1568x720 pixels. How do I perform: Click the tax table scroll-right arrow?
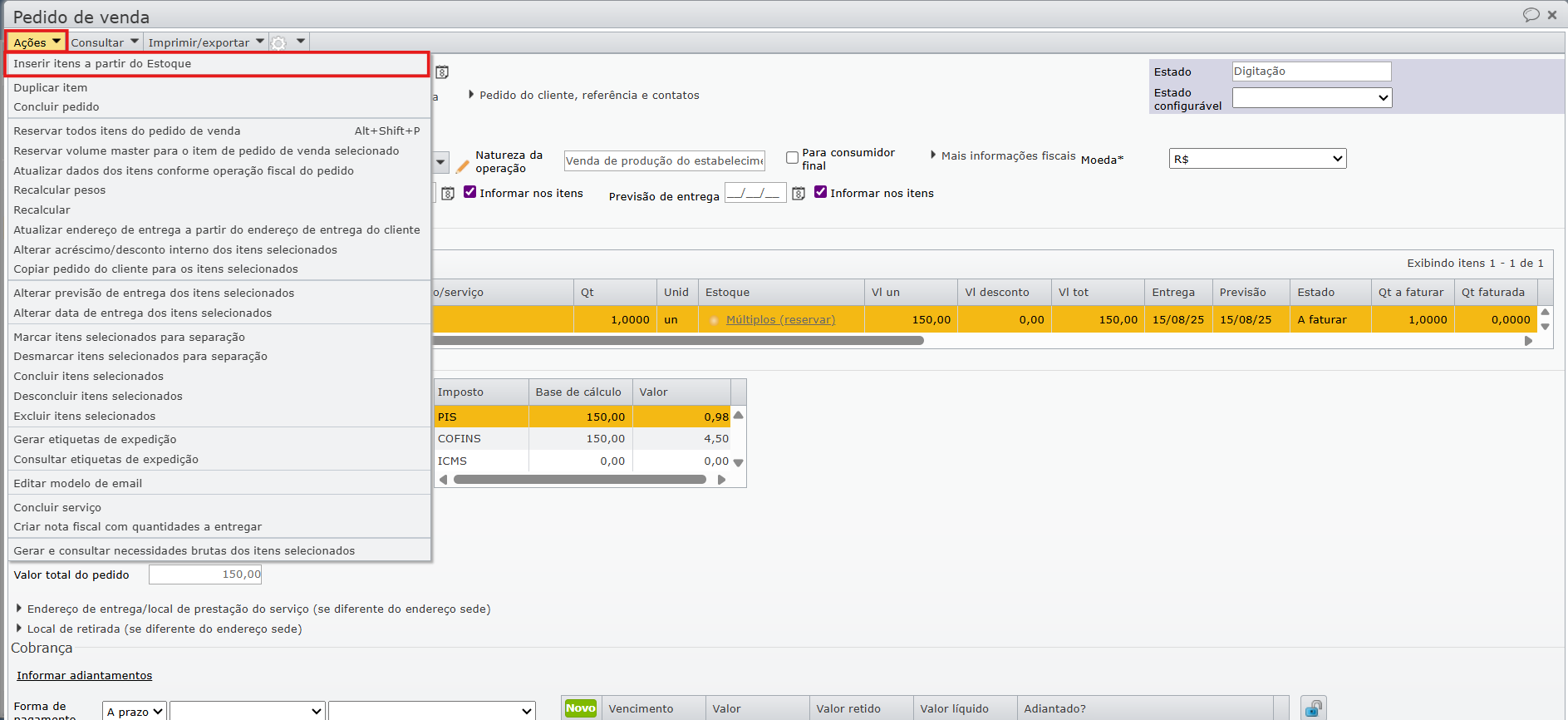[x=721, y=480]
